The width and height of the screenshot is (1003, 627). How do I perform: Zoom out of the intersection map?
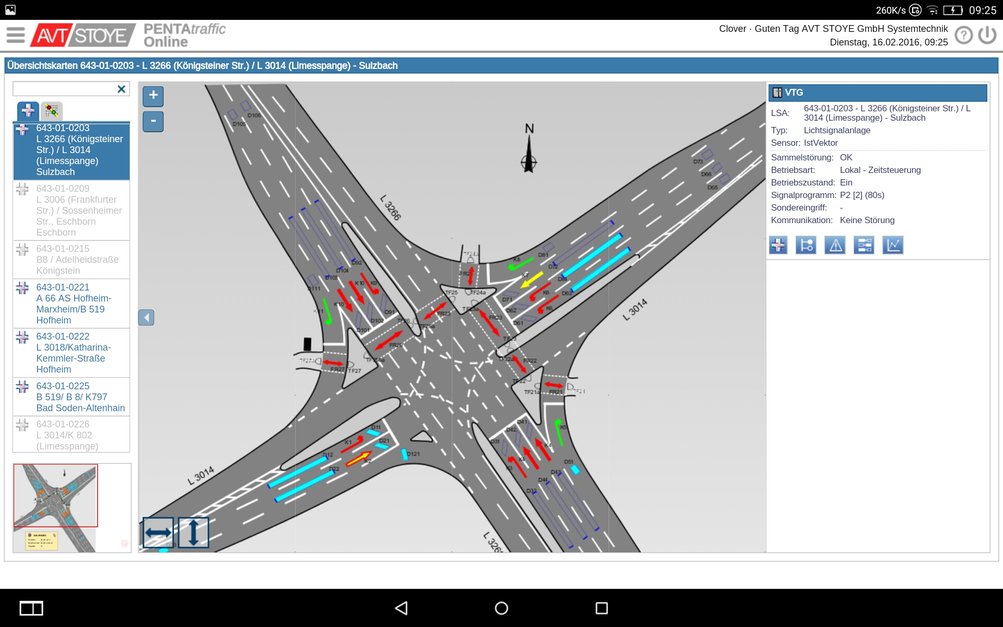[153, 122]
